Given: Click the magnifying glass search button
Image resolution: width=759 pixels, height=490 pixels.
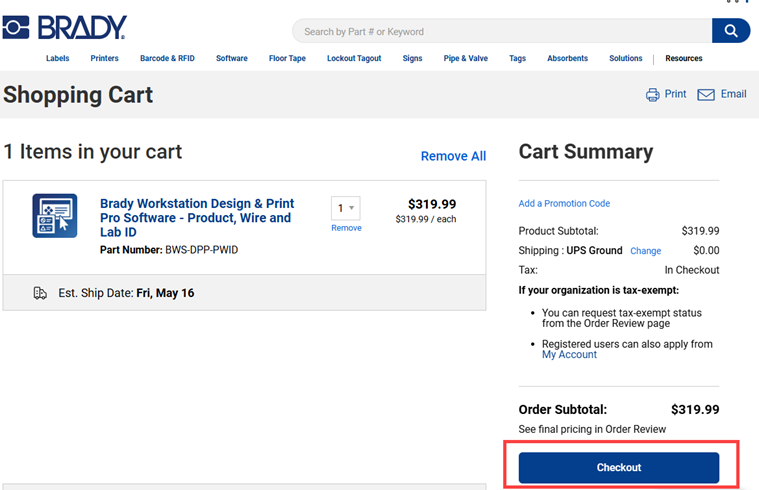Looking at the screenshot, I should [730, 31].
